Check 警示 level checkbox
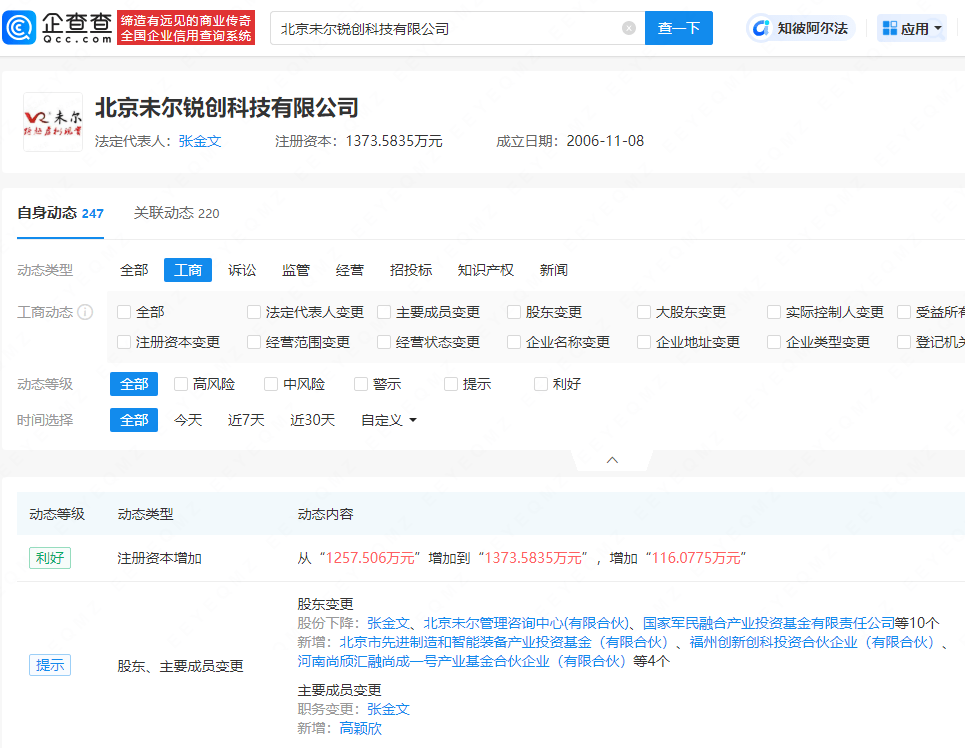The image size is (965, 748). point(361,384)
